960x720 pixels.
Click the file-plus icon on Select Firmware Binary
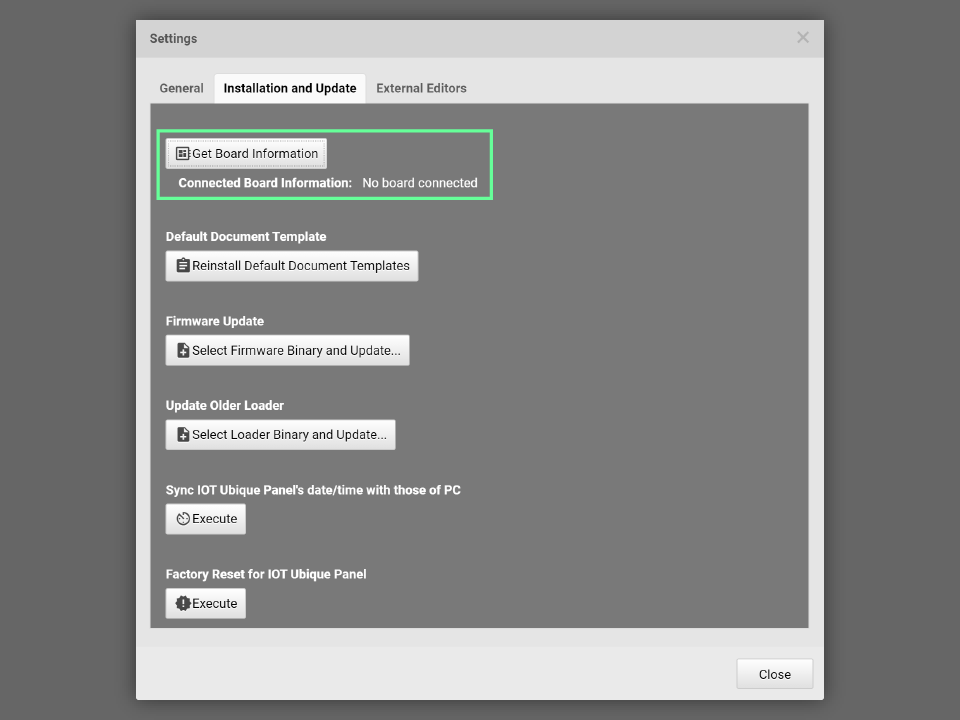tap(183, 351)
